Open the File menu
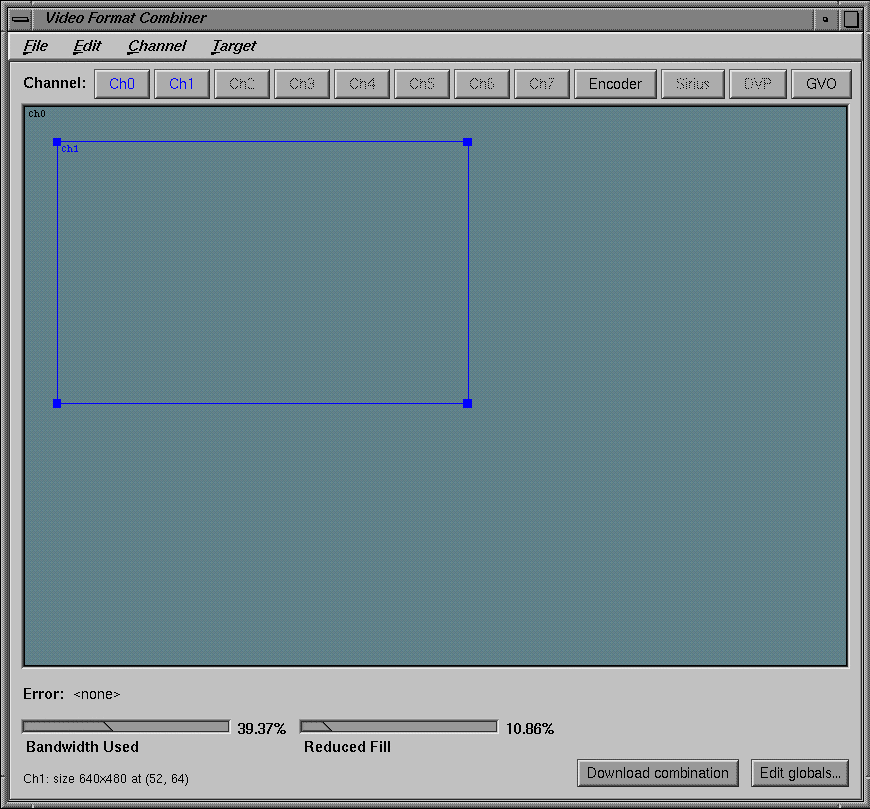This screenshot has height=809, width=870. (x=35, y=47)
